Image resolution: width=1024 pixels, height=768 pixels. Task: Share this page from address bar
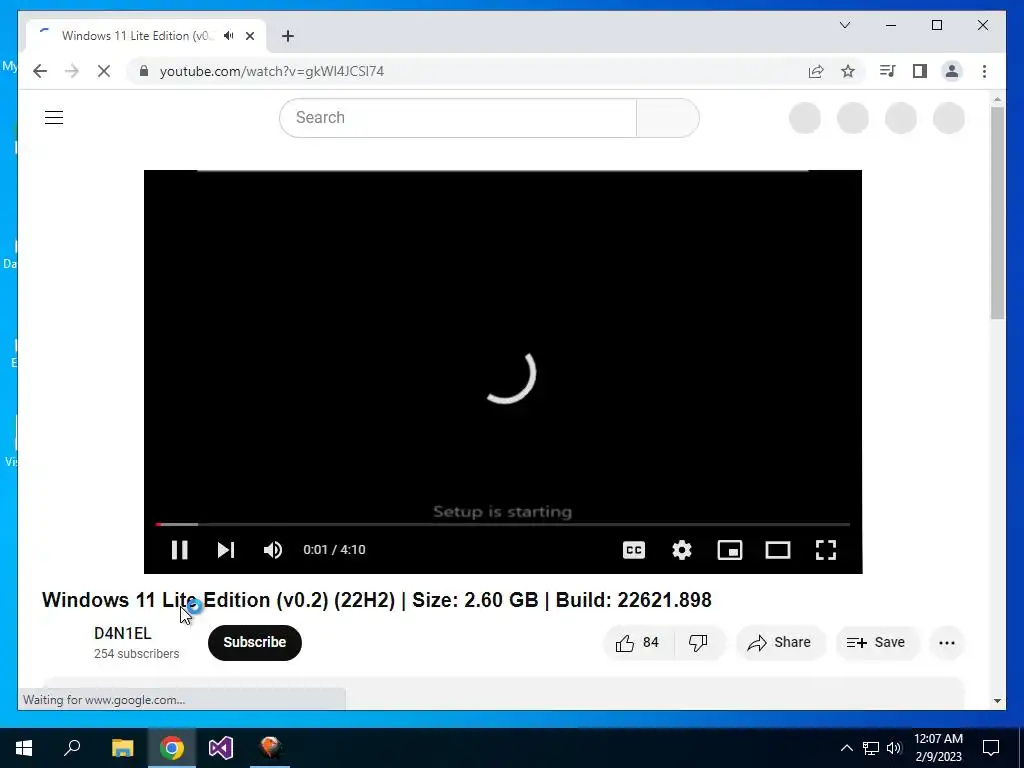[816, 71]
